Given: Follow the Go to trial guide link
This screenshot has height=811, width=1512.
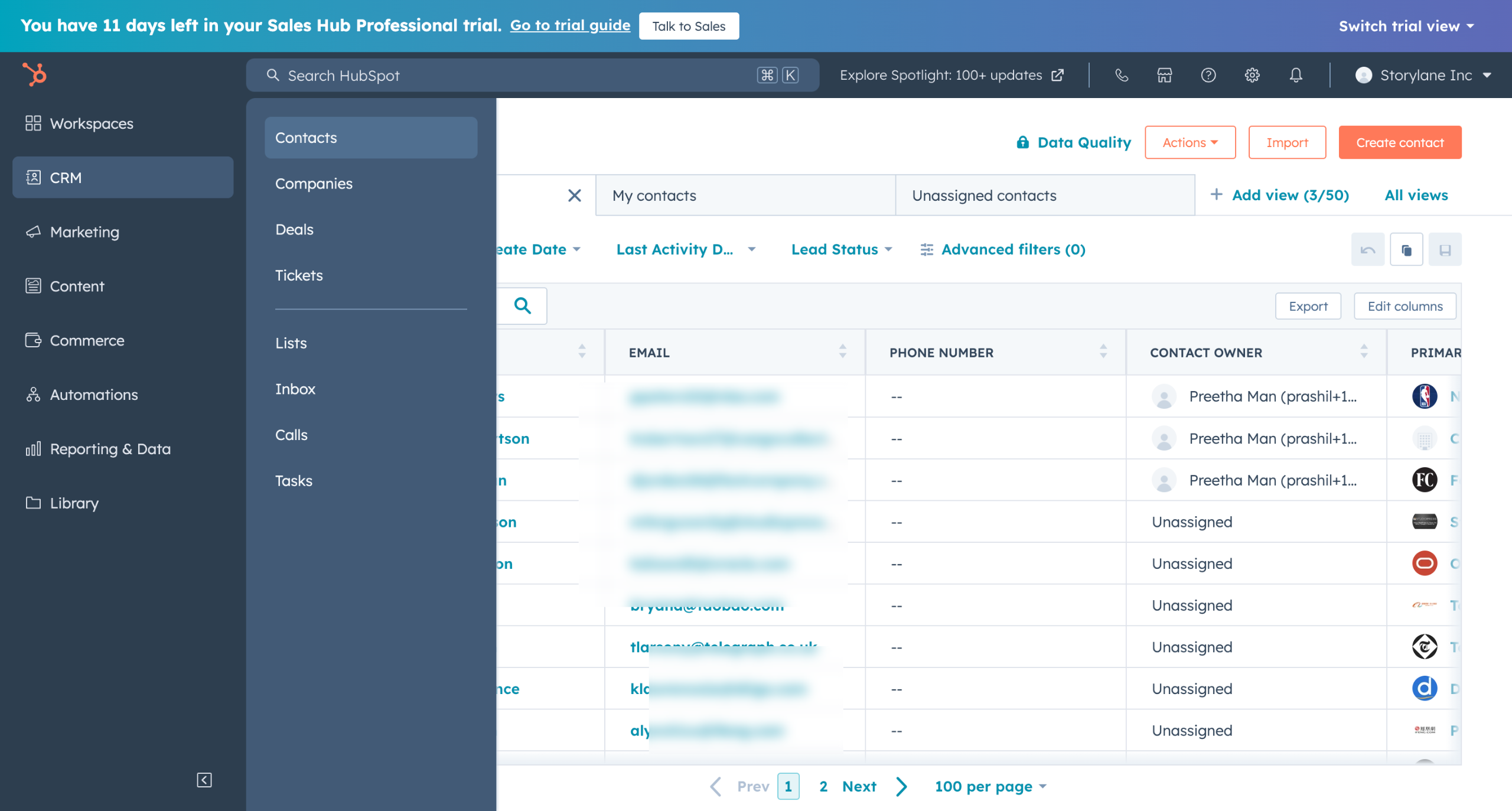Looking at the screenshot, I should 570,25.
